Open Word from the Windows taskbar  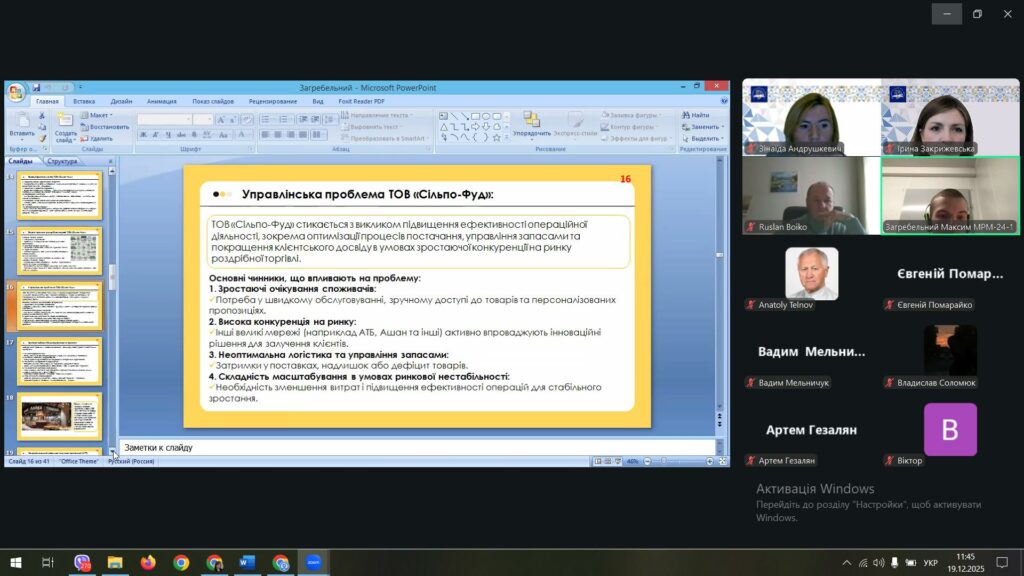[247, 563]
